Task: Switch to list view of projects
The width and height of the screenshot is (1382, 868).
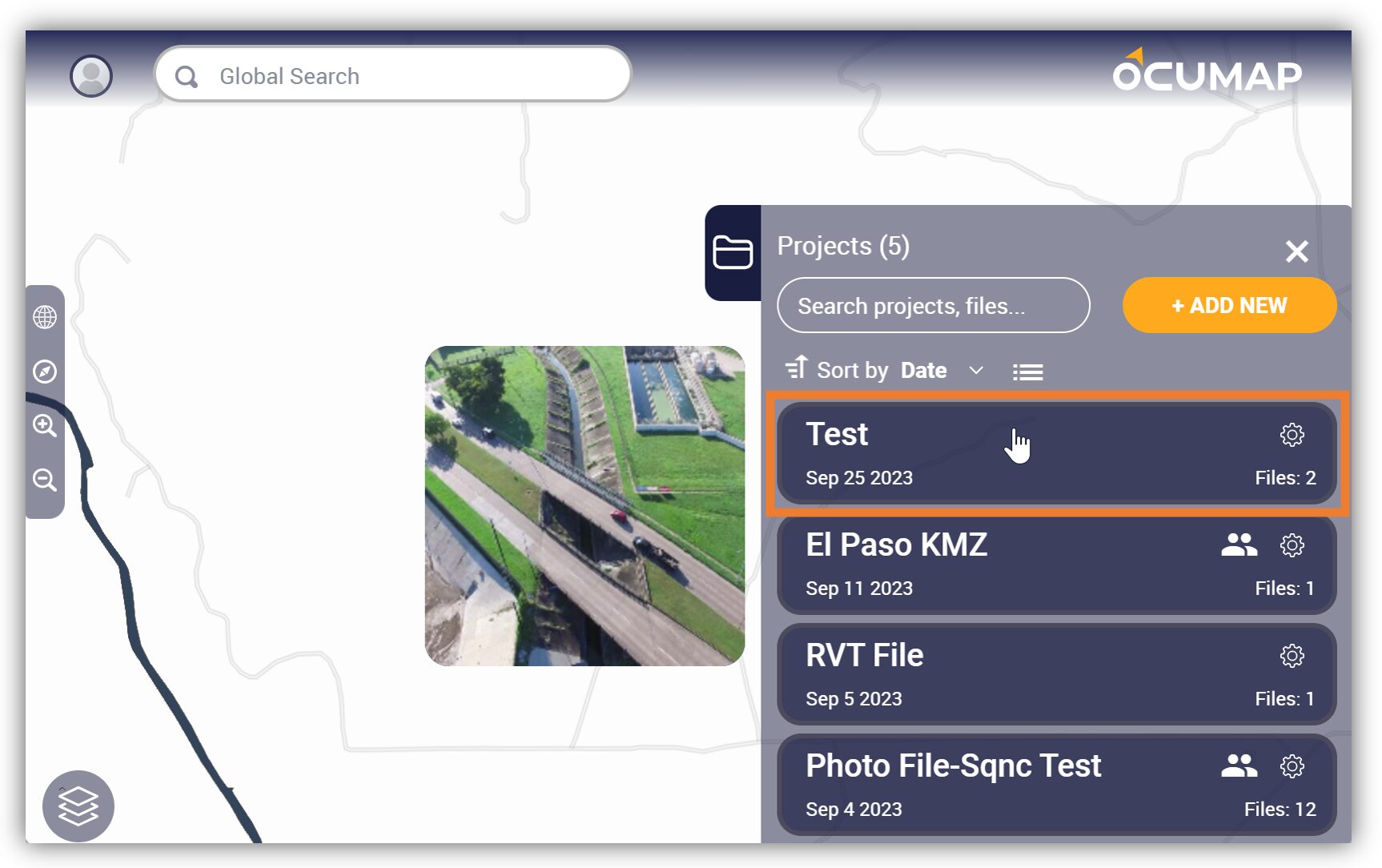Action: coord(1027,371)
